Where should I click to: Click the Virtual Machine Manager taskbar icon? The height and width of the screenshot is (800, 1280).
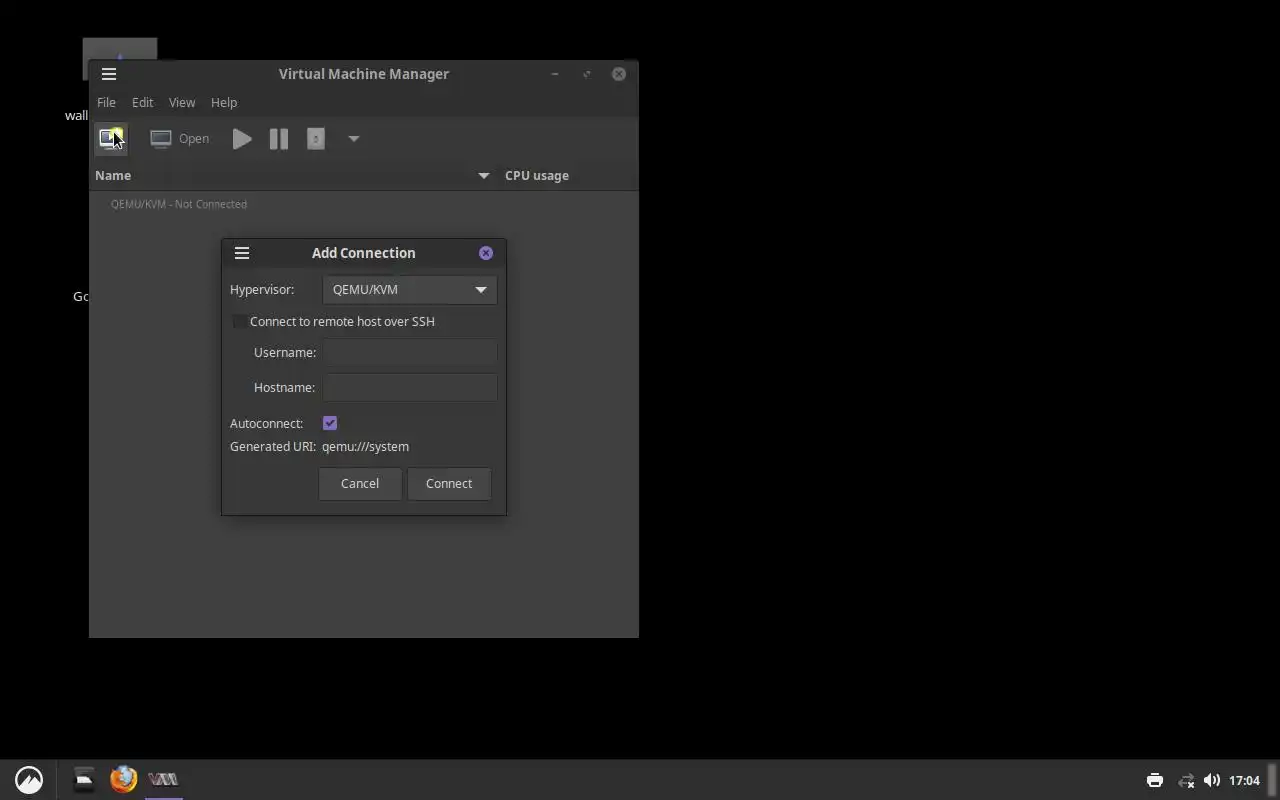point(163,779)
